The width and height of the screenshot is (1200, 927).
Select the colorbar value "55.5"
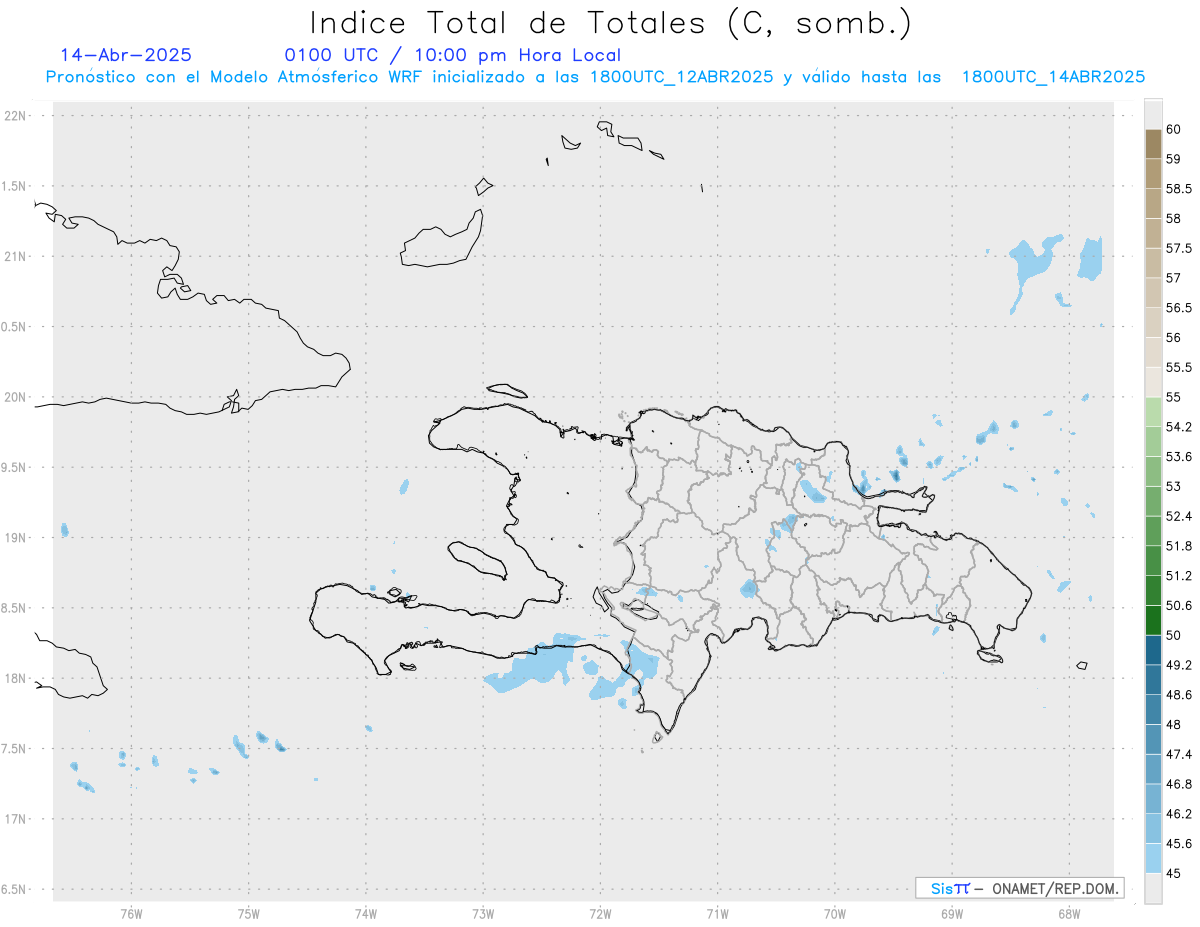click(x=1178, y=367)
